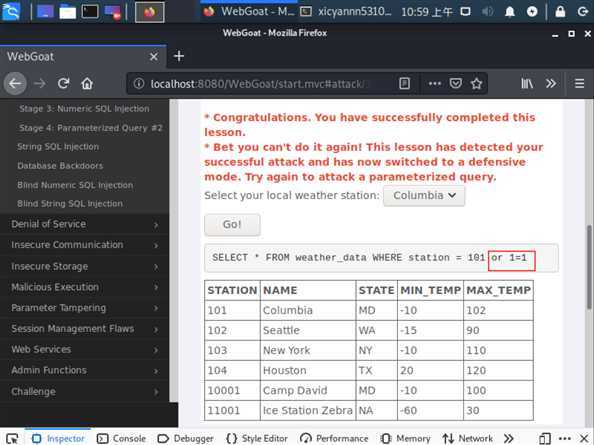This screenshot has width=594, height=445.
Task: Switch to the Memory devtools tab
Action: 405,439
